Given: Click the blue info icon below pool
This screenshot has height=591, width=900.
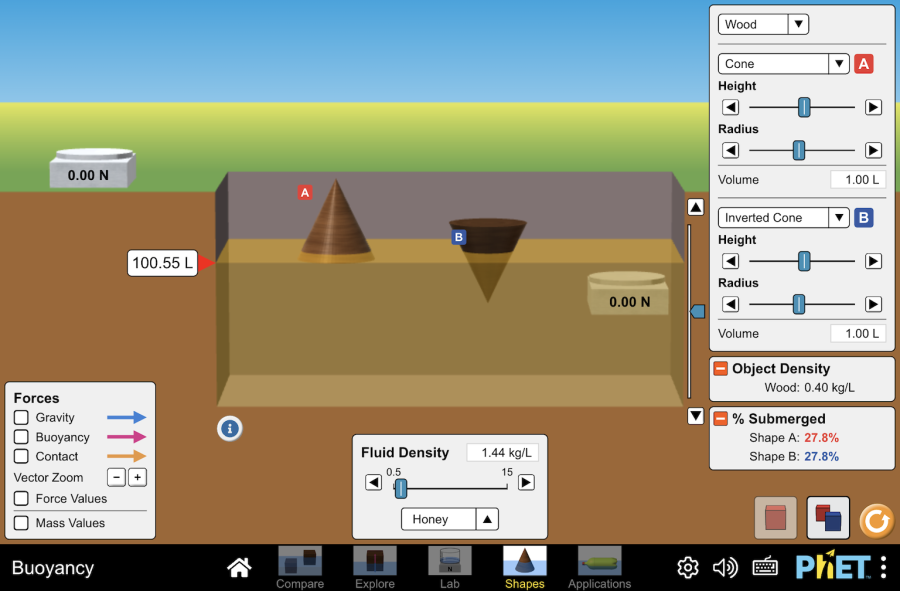Looking at the screenshot, I should point(230,429).
